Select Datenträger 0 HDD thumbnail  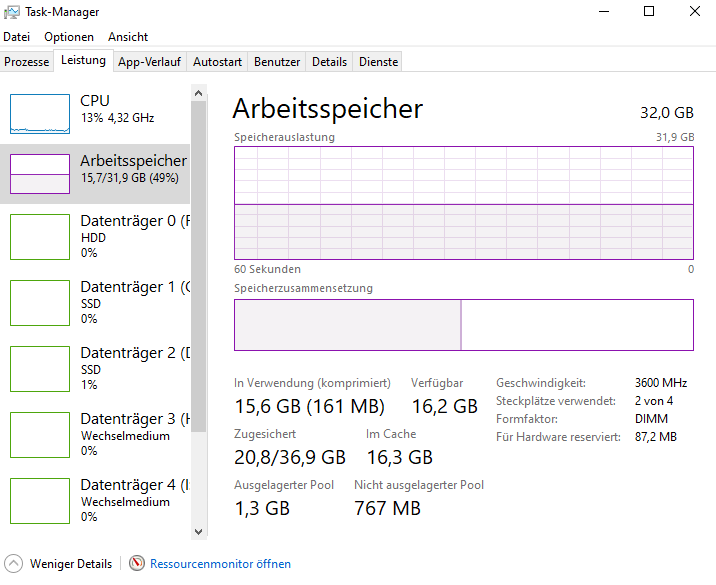tap(40, 236)
